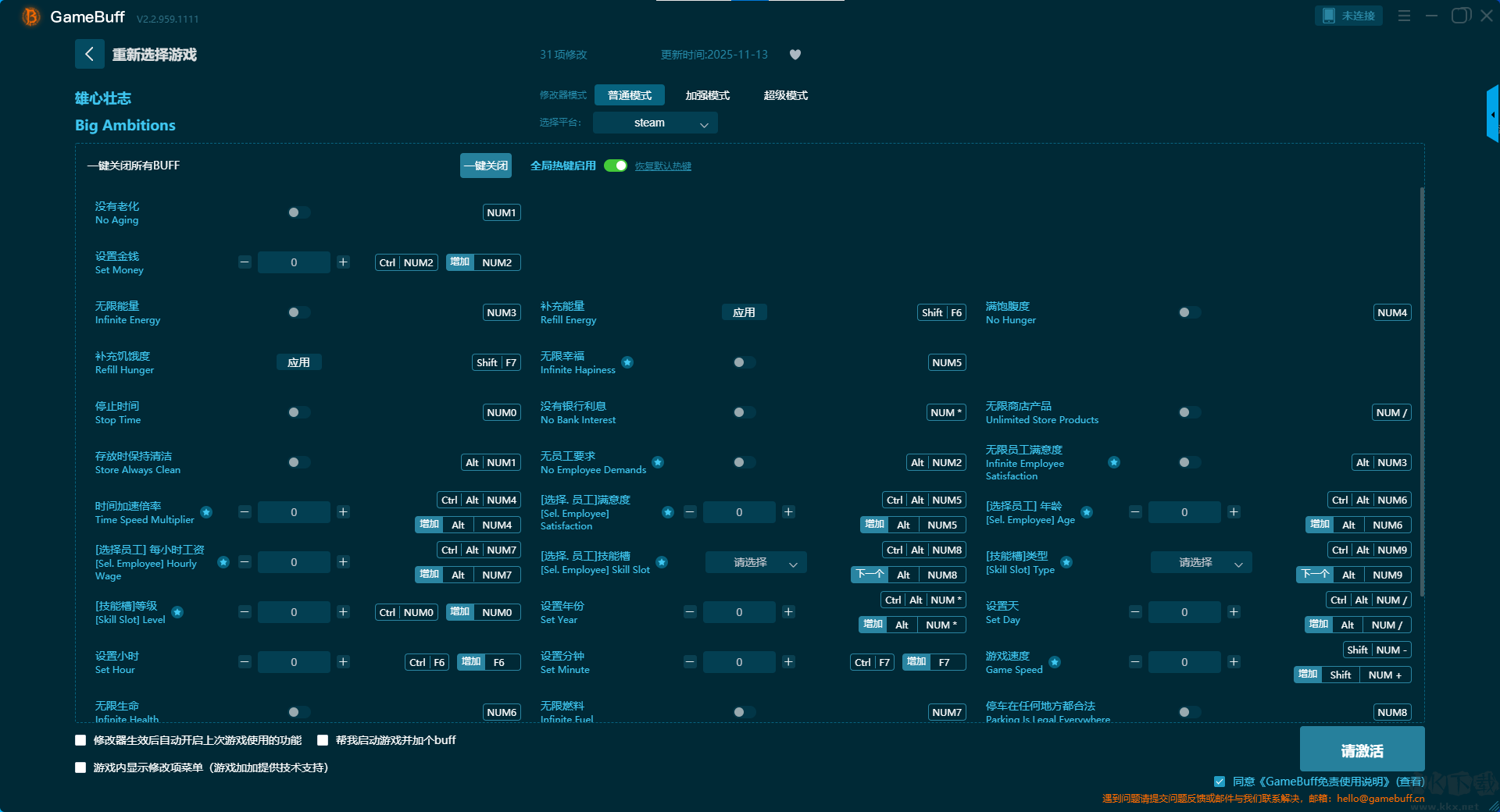Expand the [Sel. Employee] Skill Slot dropdown
The width and height of the screenshot is (1500, 812).
pyautogui.click(x=755, y=562)
